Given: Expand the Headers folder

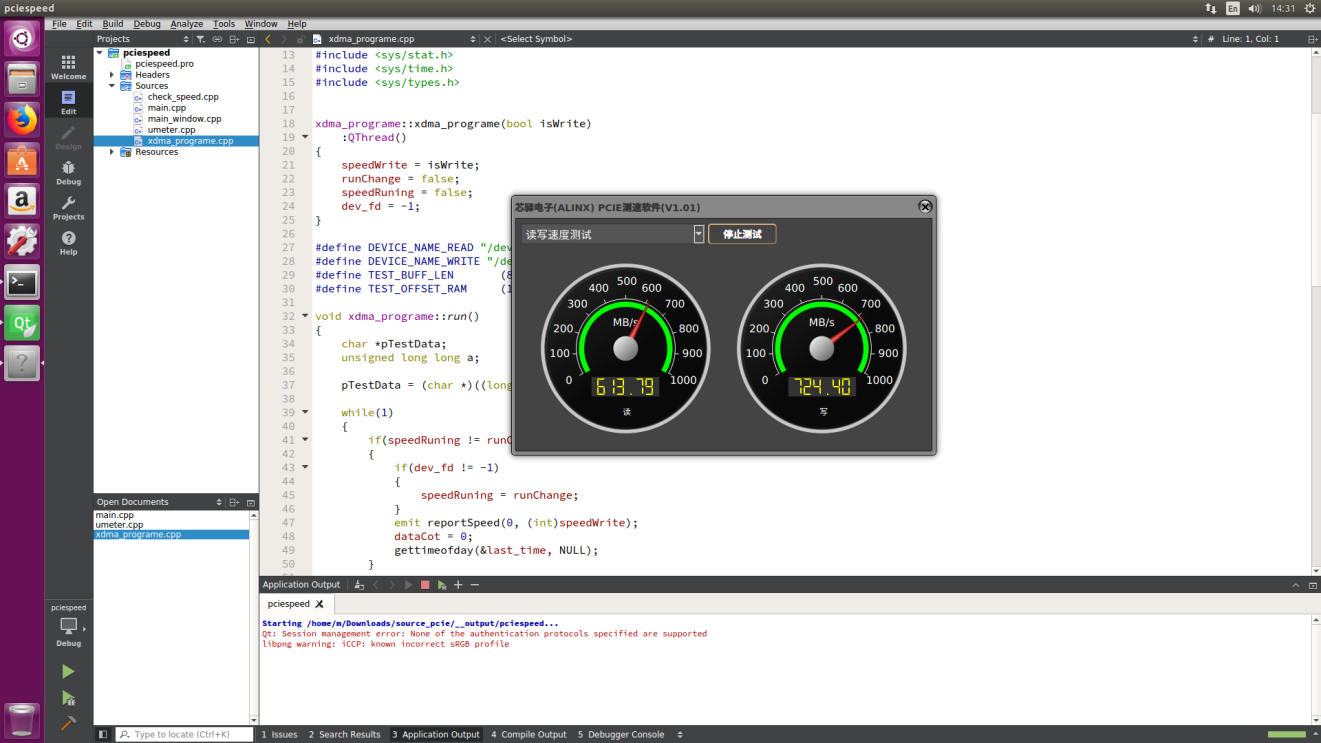Looking at the screenshot, I should (112, 75).
